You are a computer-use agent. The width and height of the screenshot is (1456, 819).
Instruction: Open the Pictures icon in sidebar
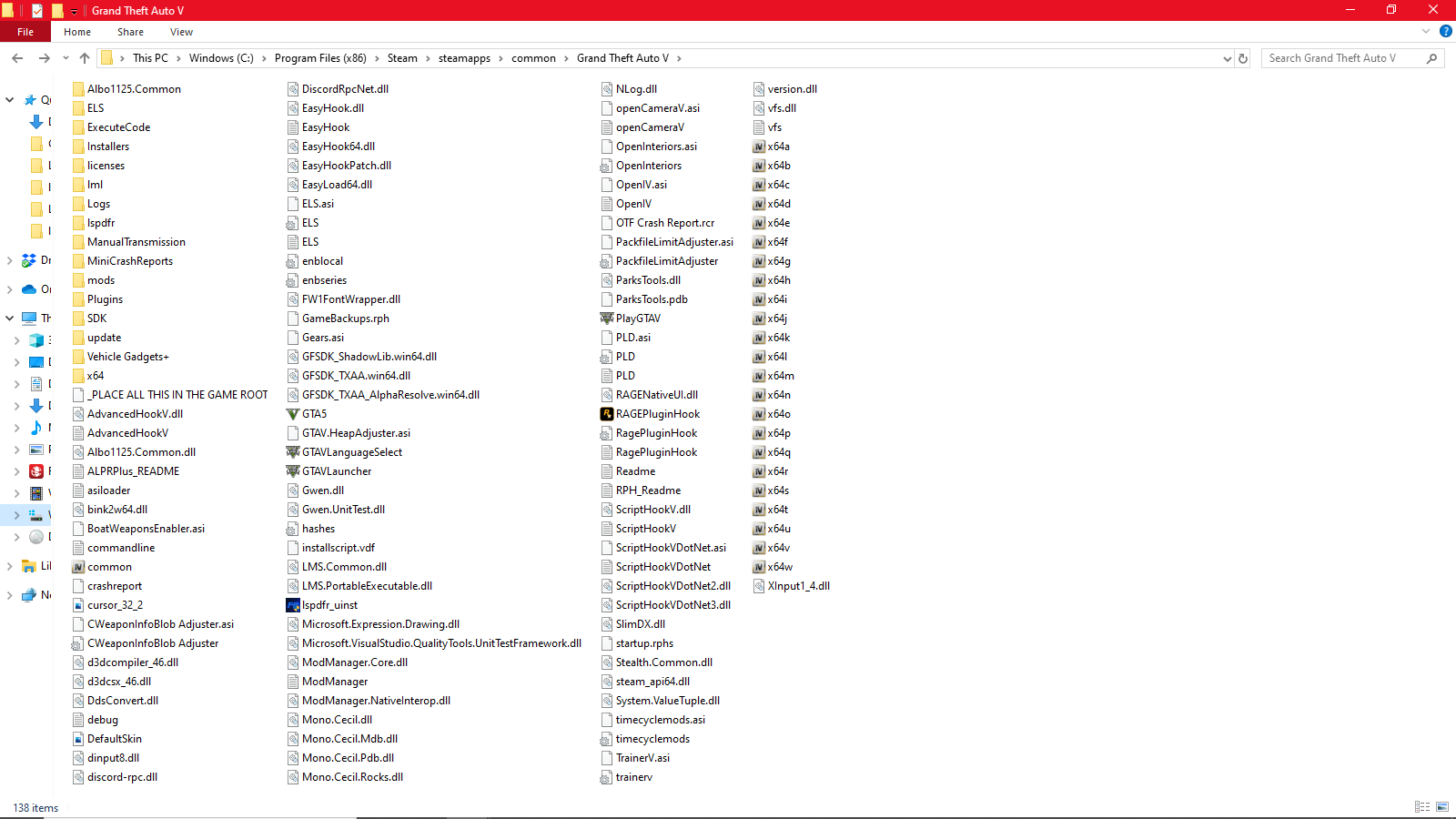pyautogui.click(x=36, y=450)
